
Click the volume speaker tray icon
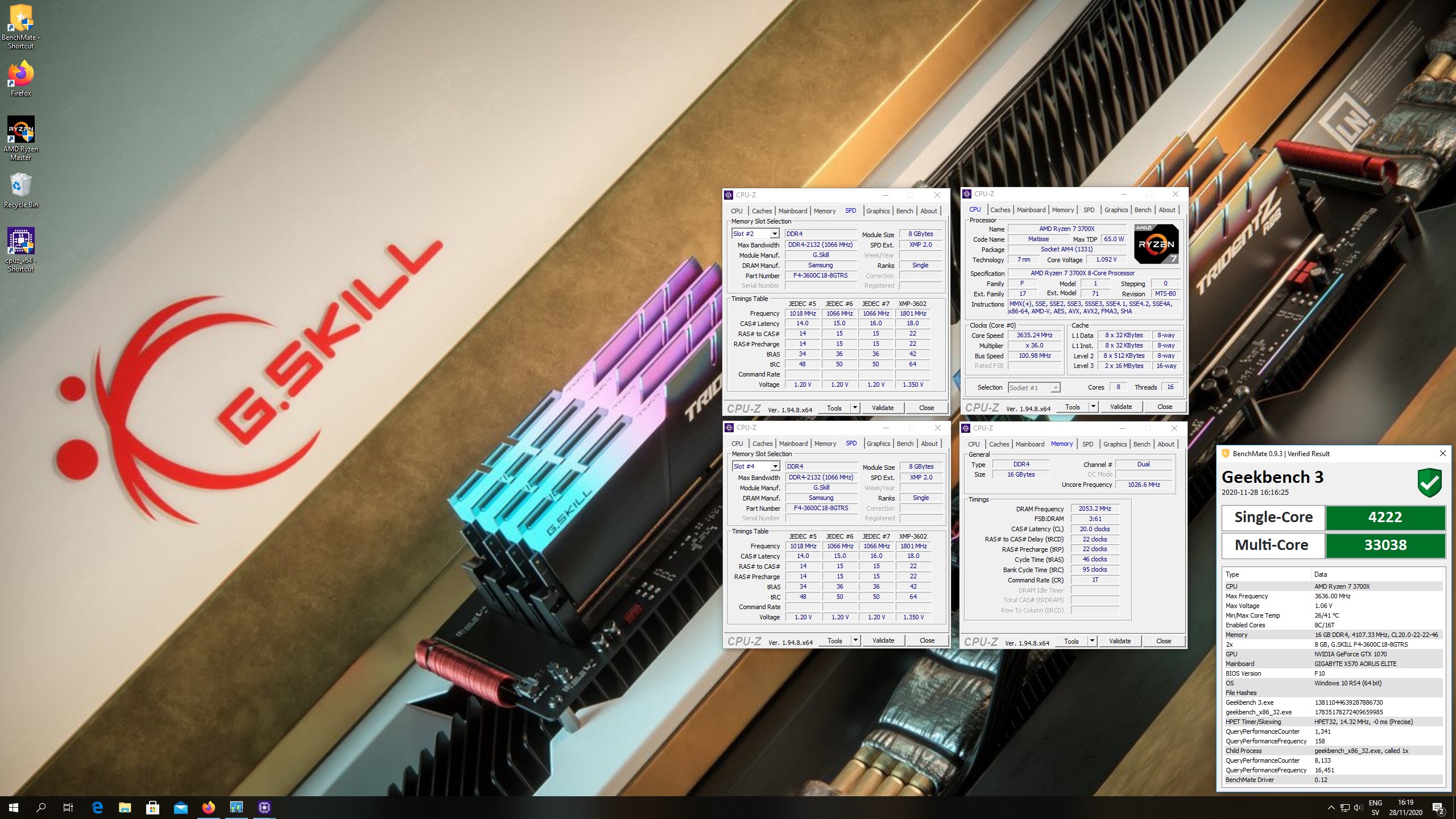coord(1358,808)
